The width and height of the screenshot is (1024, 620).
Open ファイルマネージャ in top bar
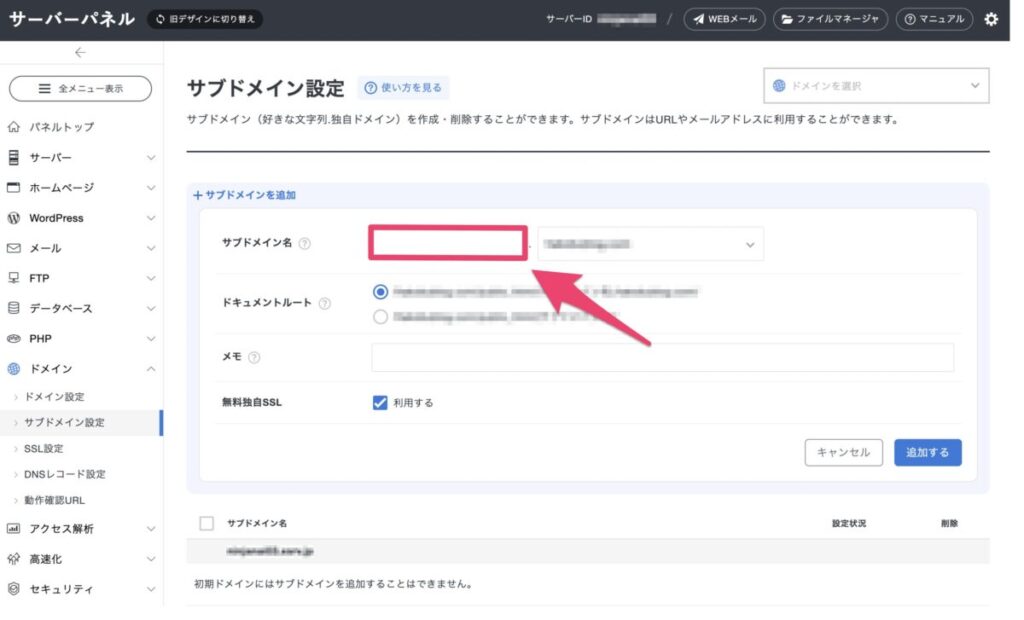tap(831, 19)
